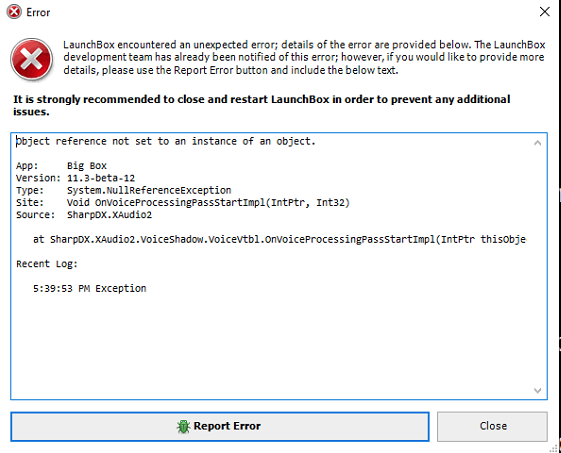Screen dimensions: 561x453
Task: Click the 'Recent Log:' text line
Action: (47, 264)
